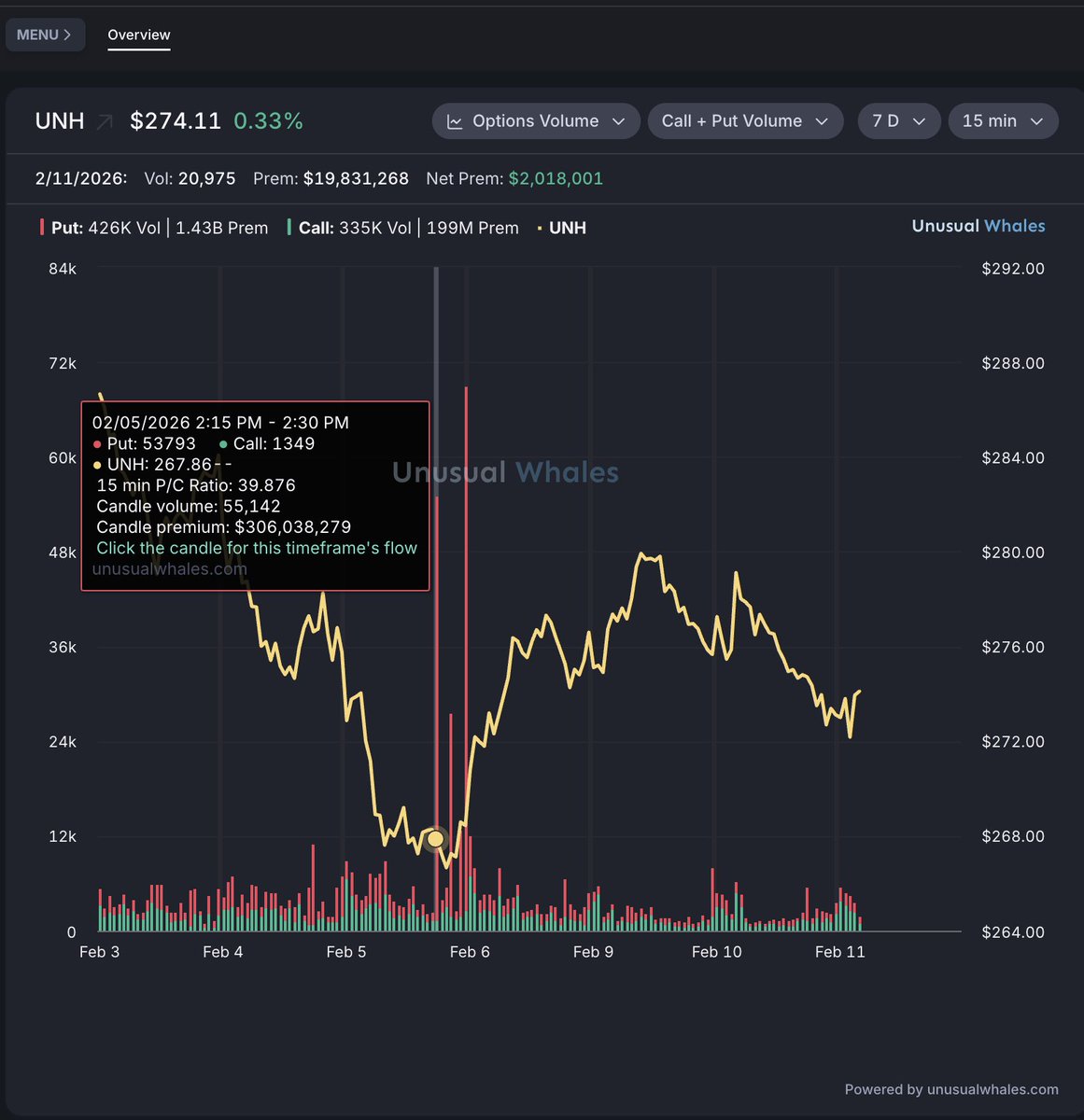Click the Feb 3 axis label
Viewport: 1084px width, 1120px height.
click(x=99, y=952)
